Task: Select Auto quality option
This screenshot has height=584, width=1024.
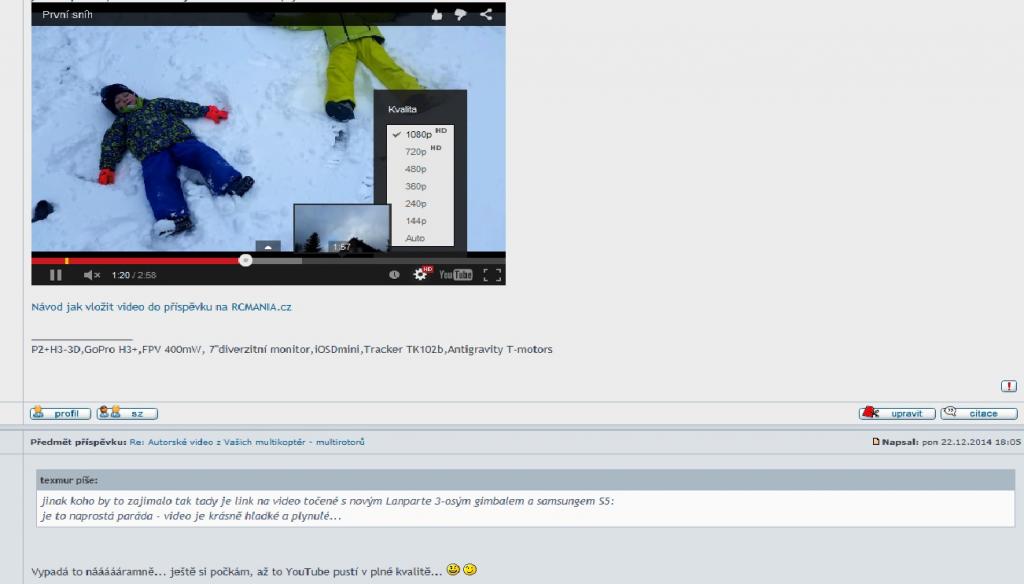Action: click(415, 238)
